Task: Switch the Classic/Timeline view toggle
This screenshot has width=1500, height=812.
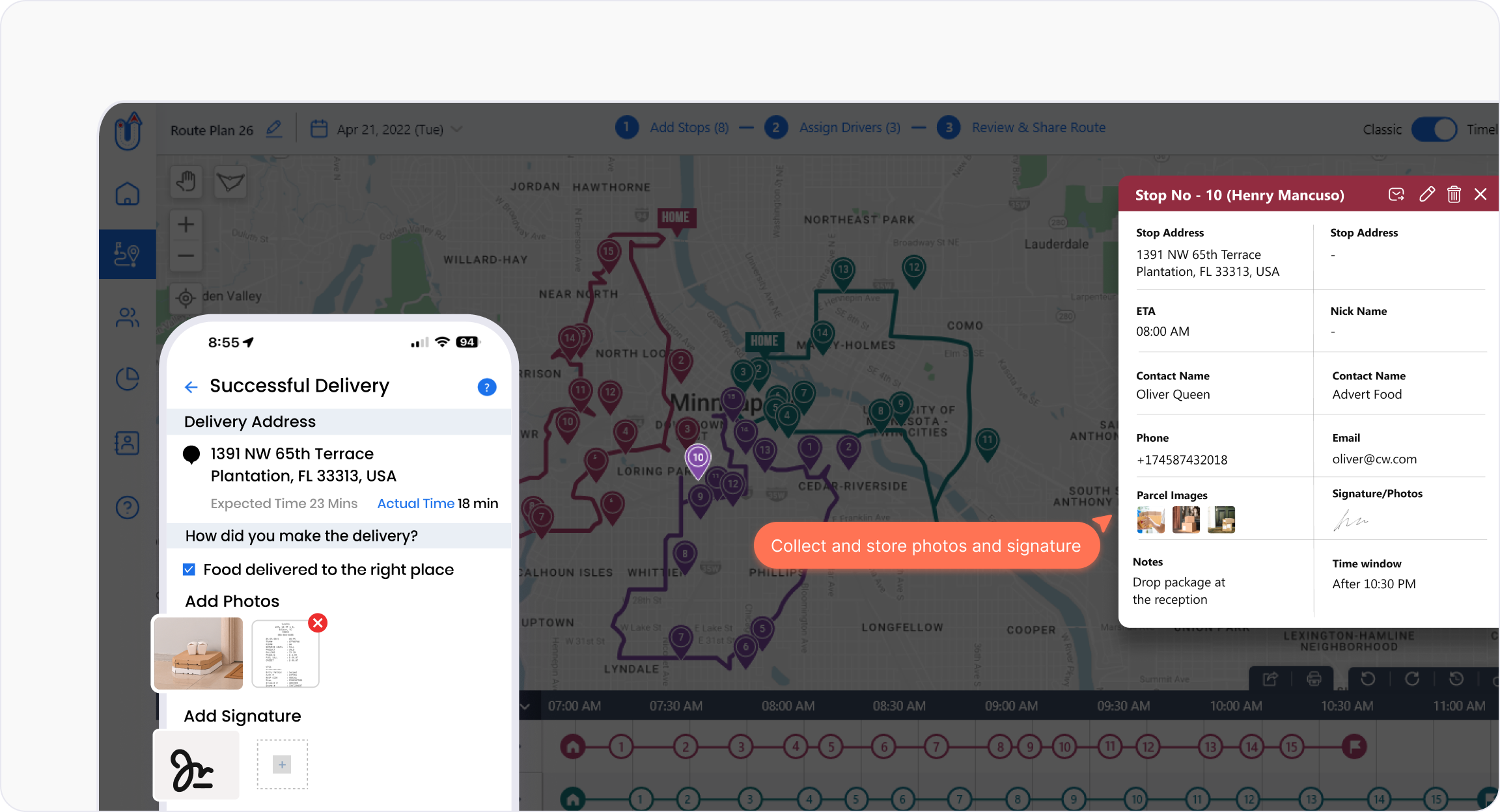Action: tap(1434, 129)
